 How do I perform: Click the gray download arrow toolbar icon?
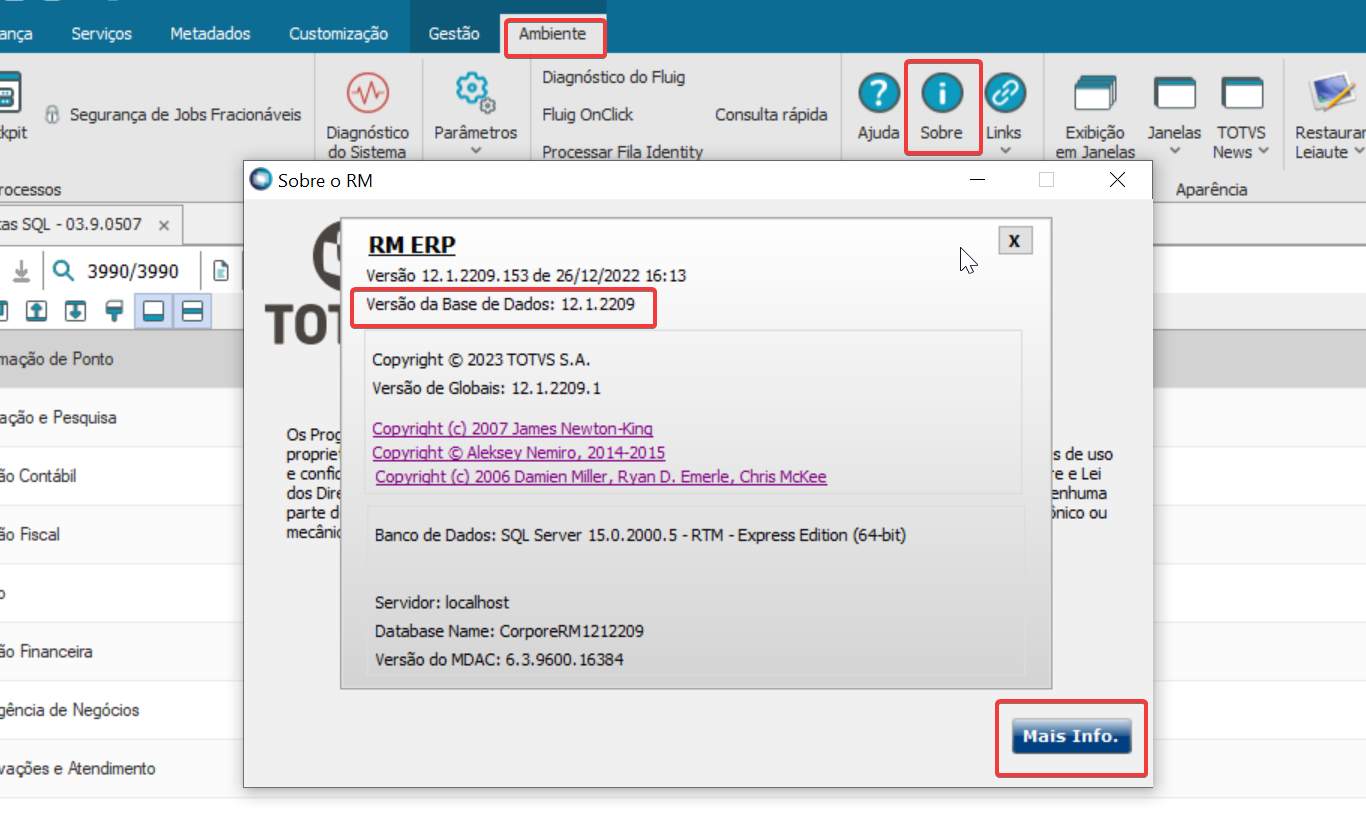21,271
